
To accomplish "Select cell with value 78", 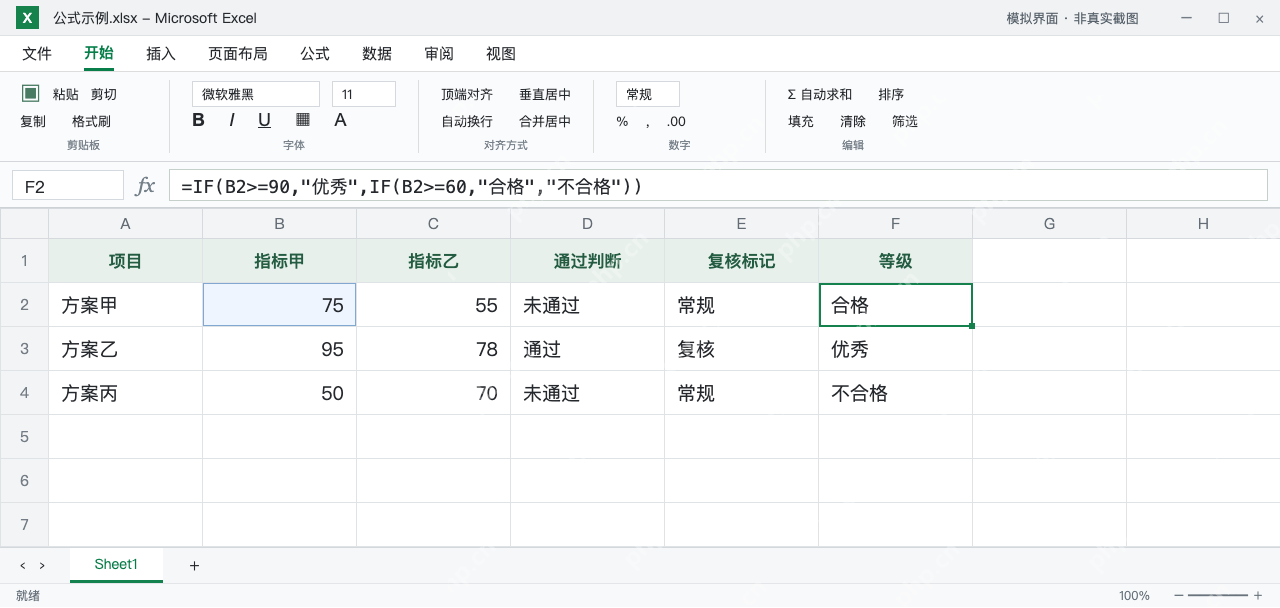I will tap(434, 349).
